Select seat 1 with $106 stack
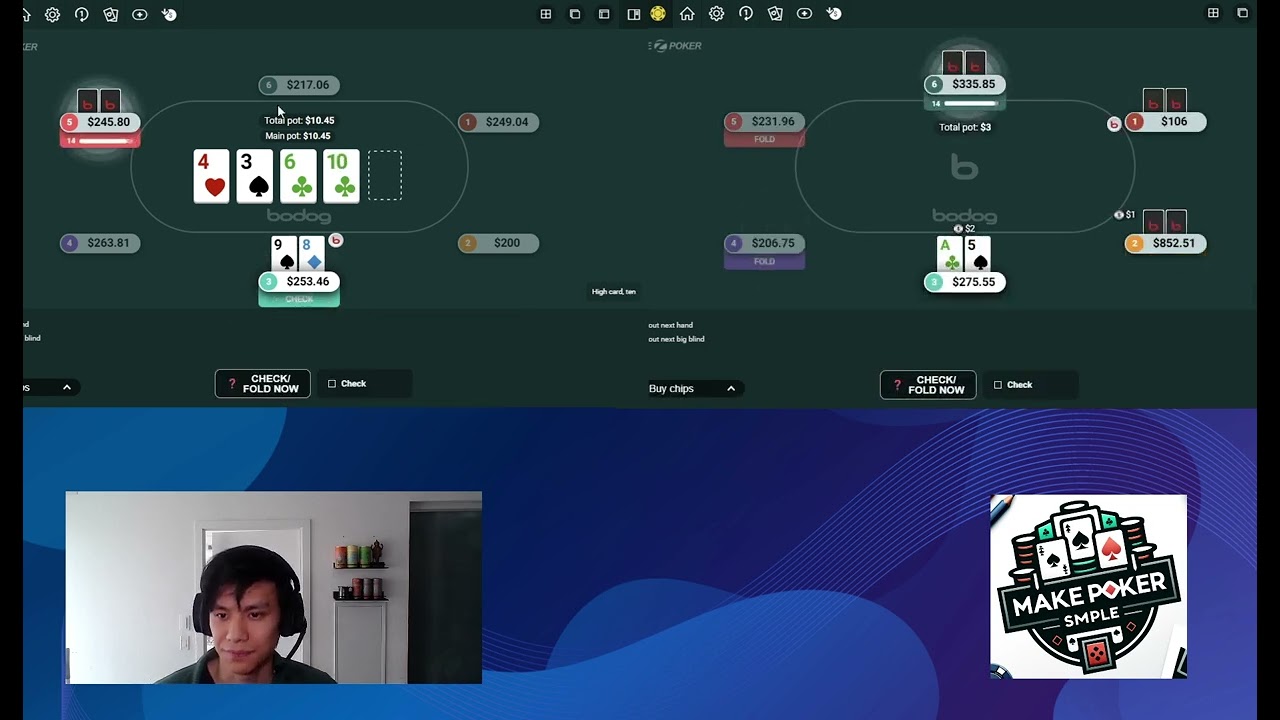Viewport: 1280px width, 720px height. coord(1165,122)
